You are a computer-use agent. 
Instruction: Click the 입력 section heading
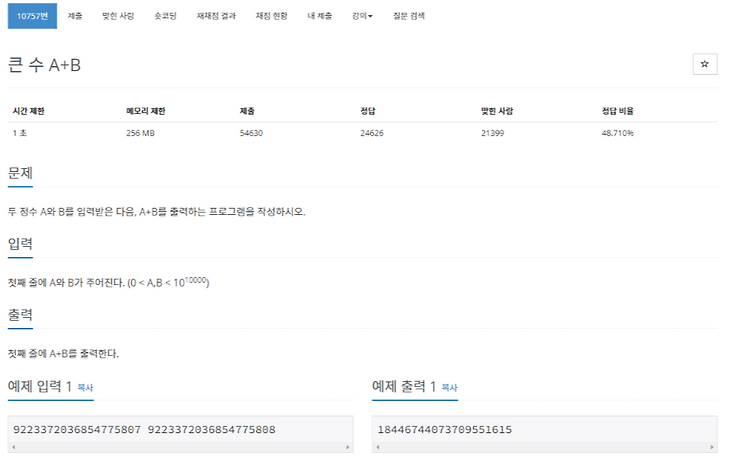[x=20, y=243]
